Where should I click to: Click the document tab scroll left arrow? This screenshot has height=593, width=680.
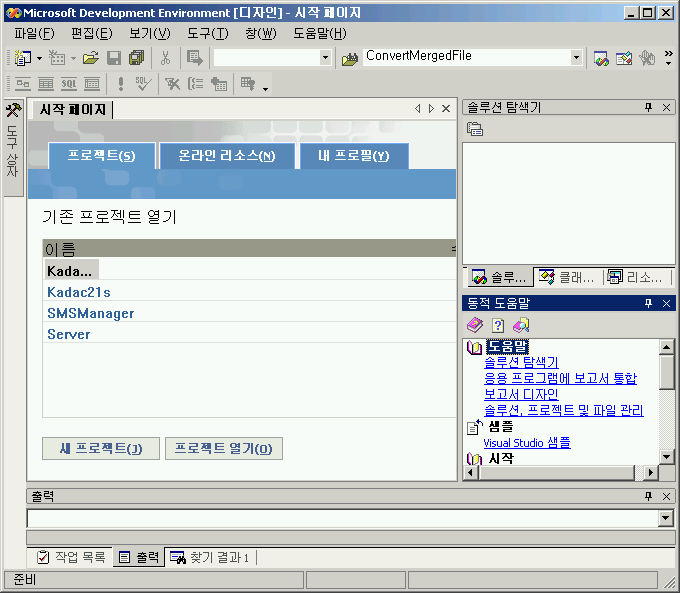click(417, 108)
